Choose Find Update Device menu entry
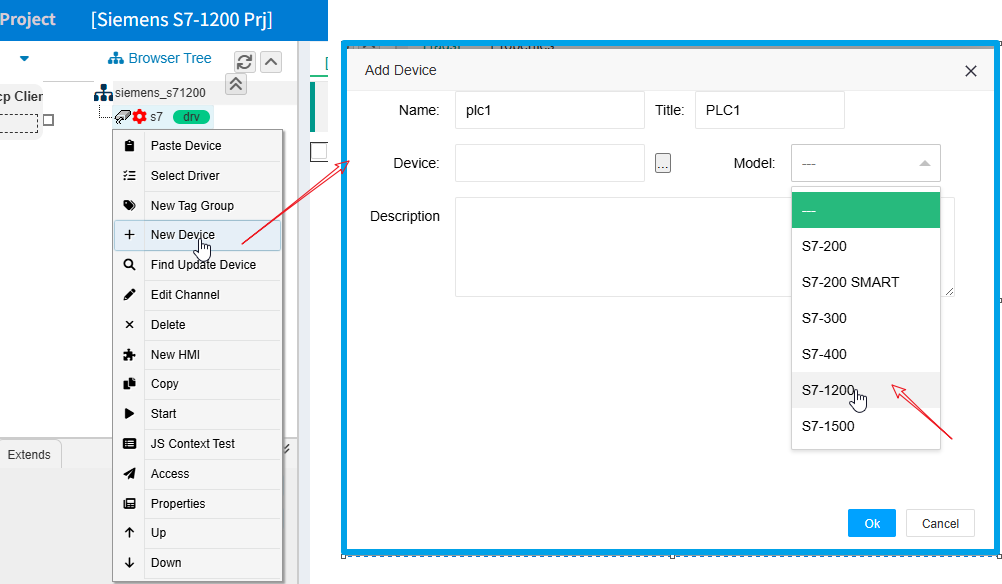 (x=198, y=265)
